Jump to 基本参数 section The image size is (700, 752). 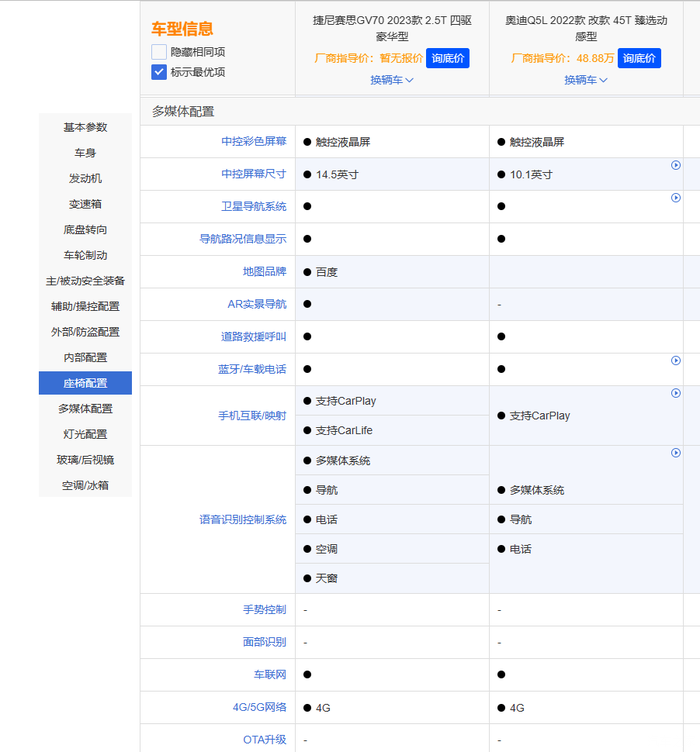tap(85, 127)
